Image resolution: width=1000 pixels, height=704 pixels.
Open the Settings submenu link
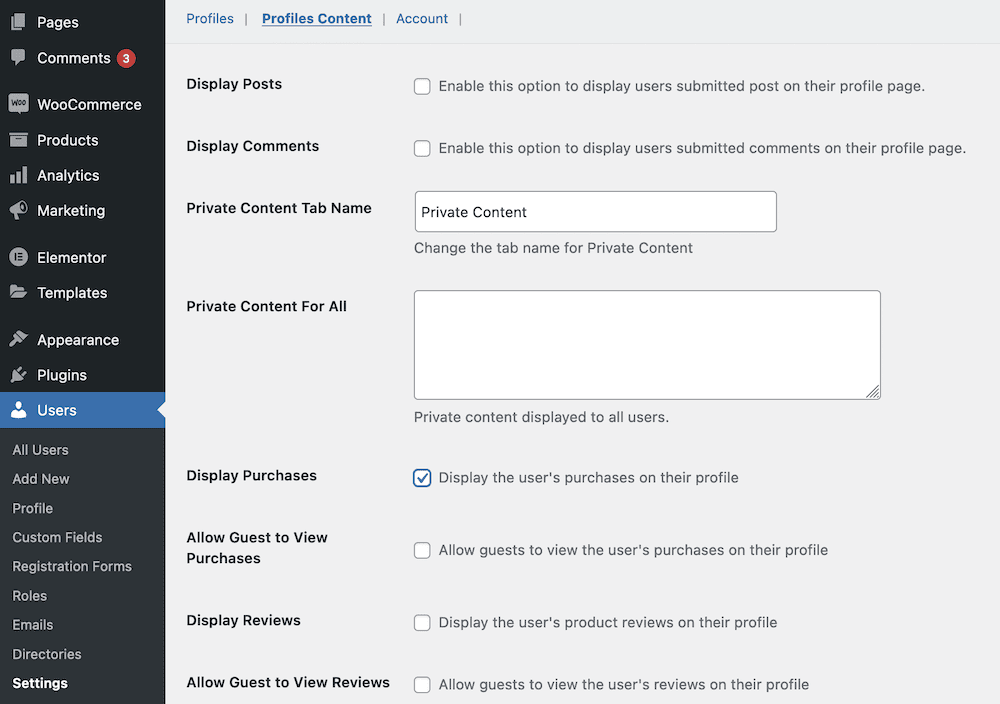pos(40,683)
